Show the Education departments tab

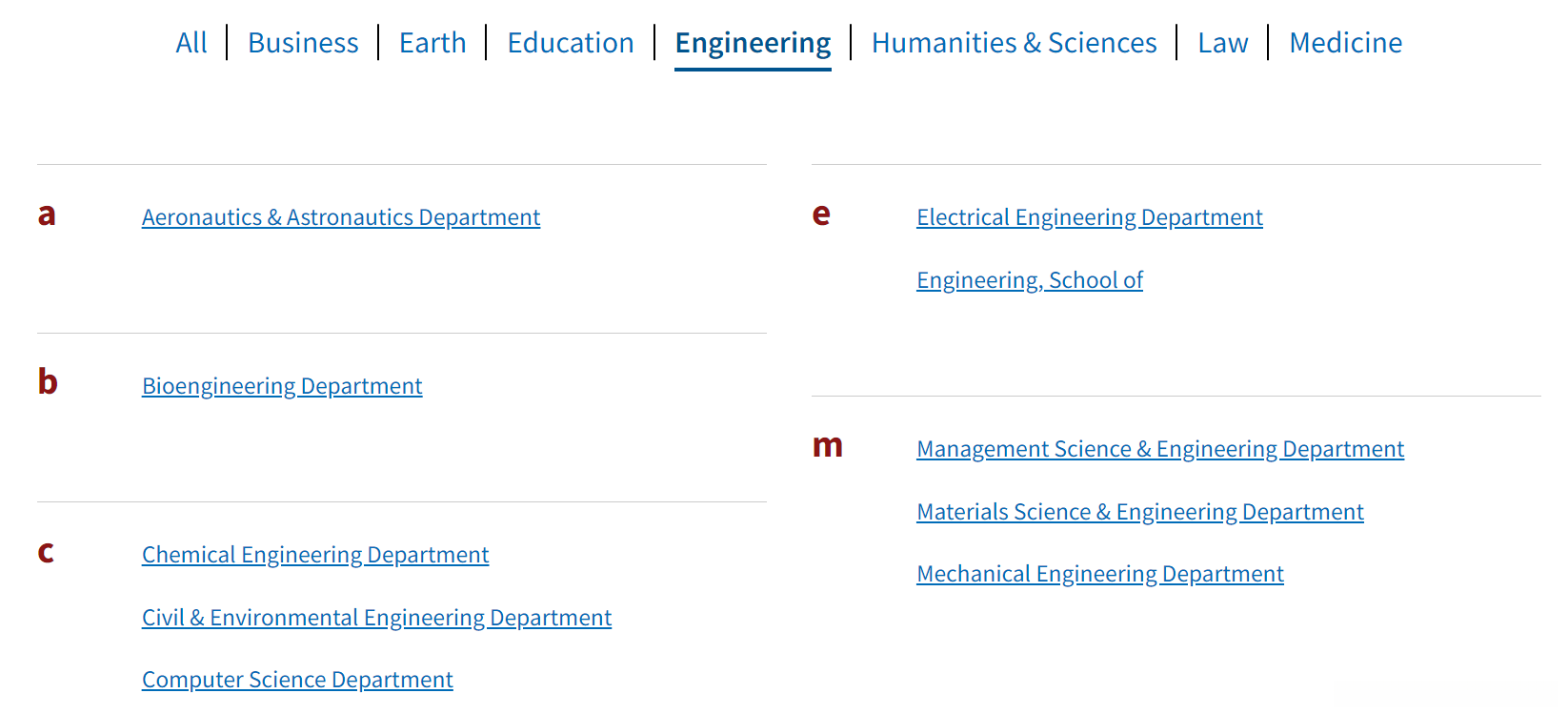tap(571, 43)
